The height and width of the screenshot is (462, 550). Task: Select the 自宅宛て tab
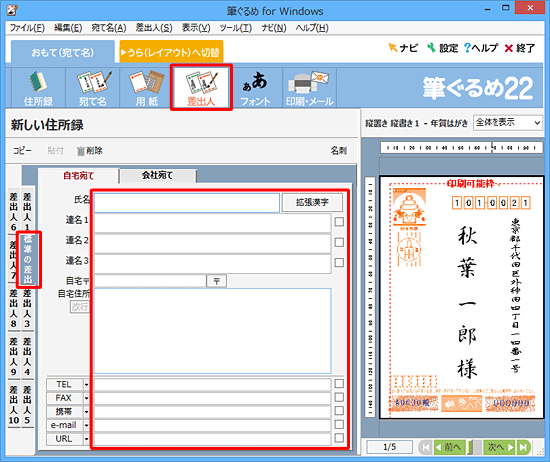pos(79,175)
